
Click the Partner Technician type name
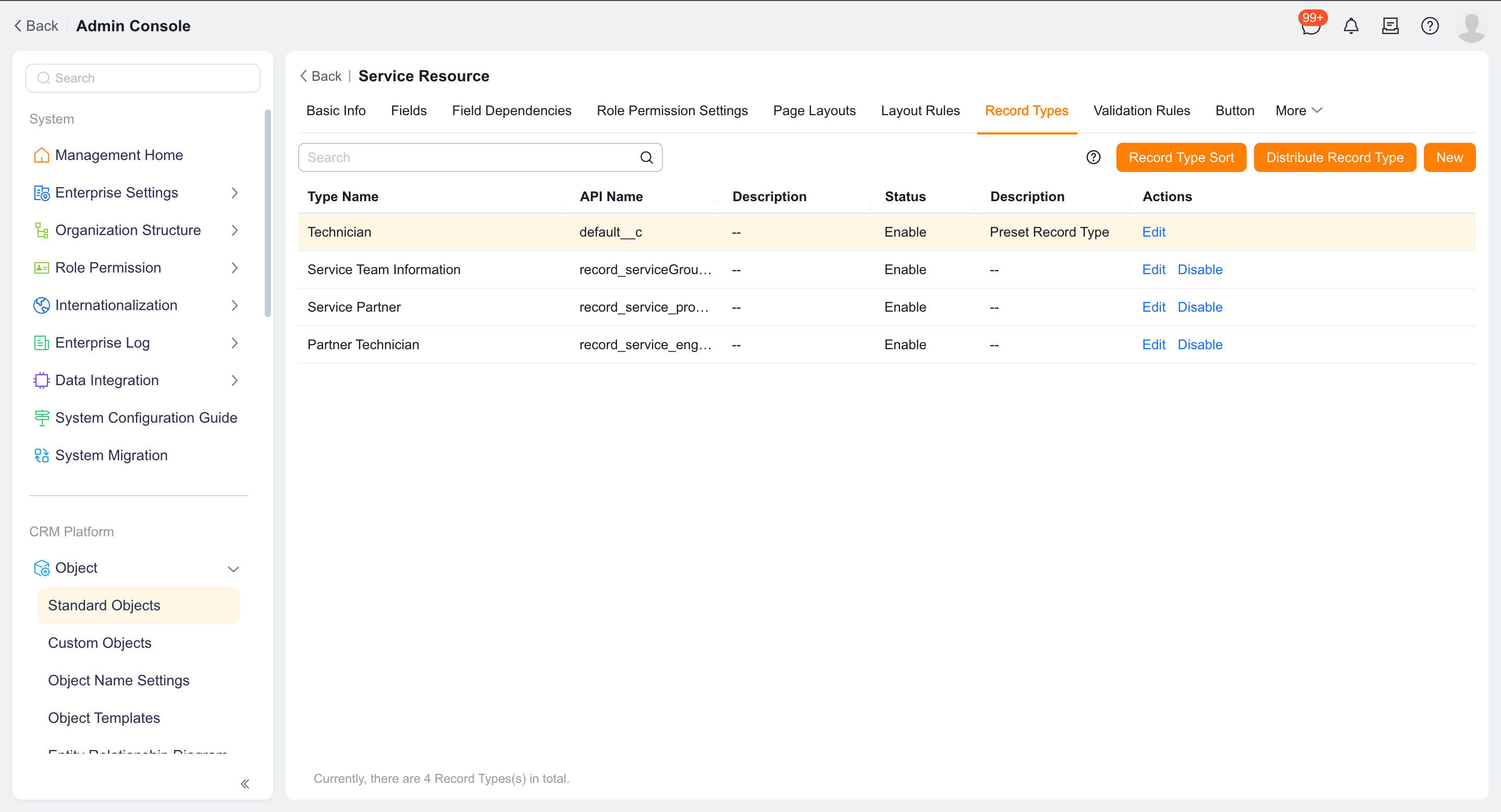363,345
